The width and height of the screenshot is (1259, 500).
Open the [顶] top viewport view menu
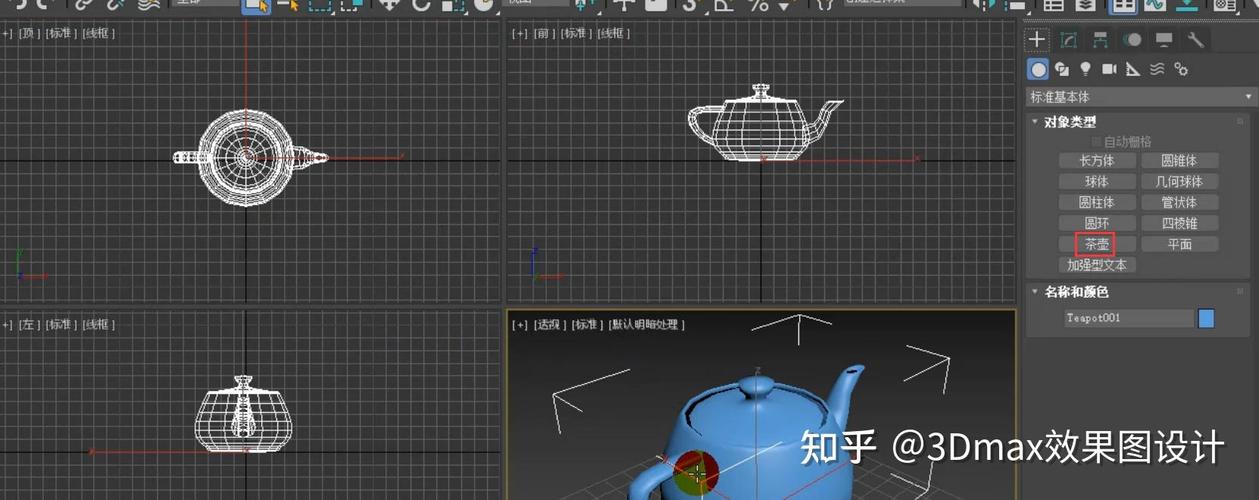30,33
